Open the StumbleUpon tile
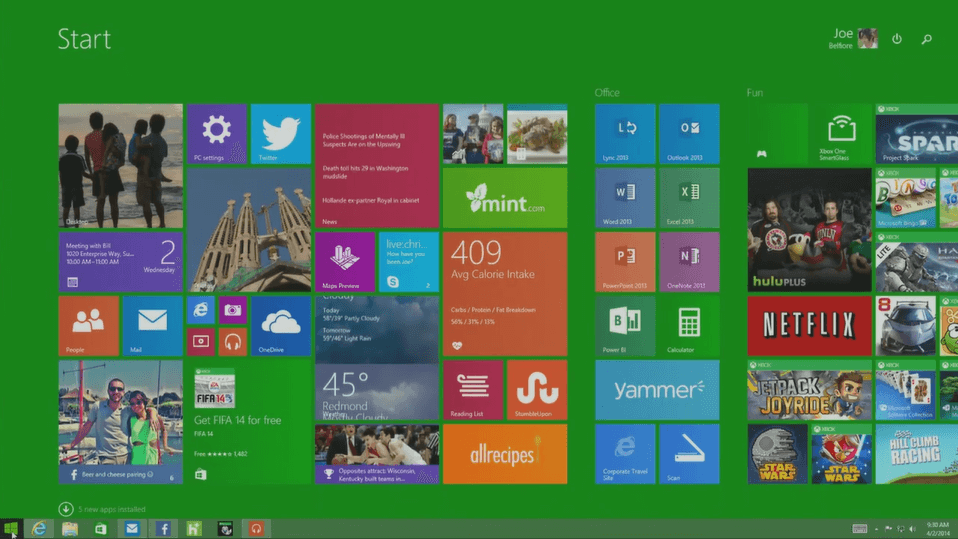Screen dimensions: 958x539 point(537,390)
